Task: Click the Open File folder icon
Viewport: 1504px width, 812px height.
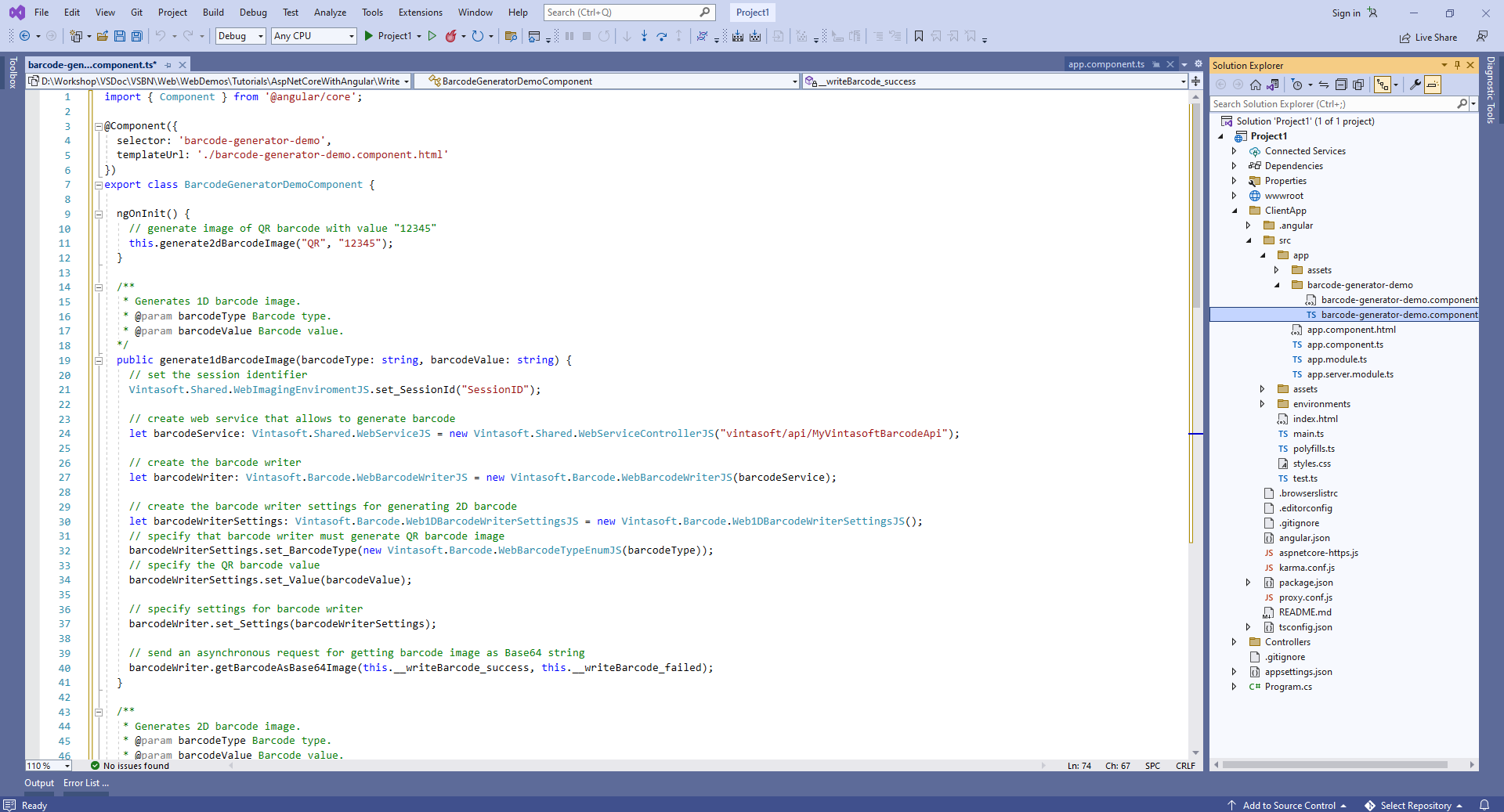Action: click(x=103, y=36)
